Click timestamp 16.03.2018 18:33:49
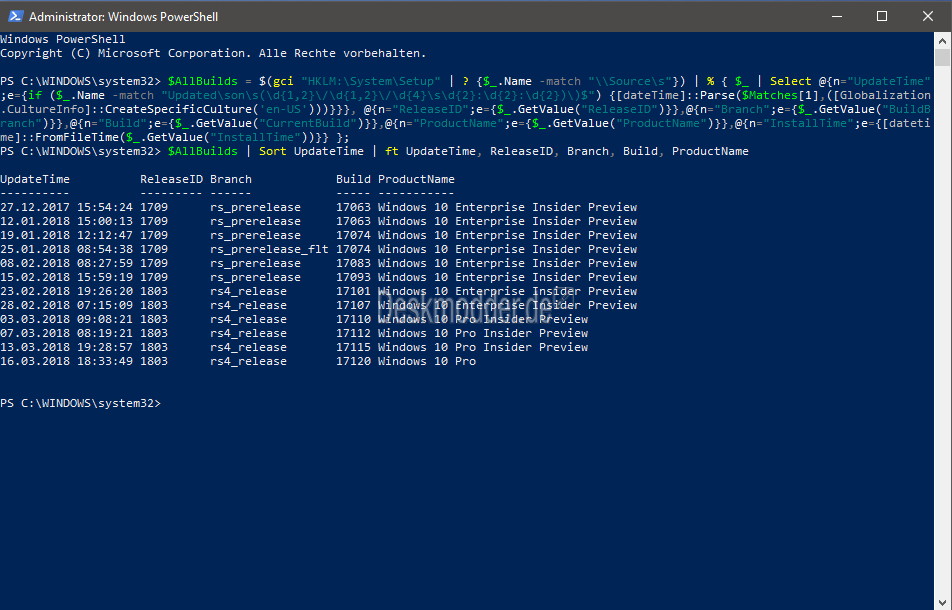This screenshot has height=610, width=952. [x=66, y=361]
